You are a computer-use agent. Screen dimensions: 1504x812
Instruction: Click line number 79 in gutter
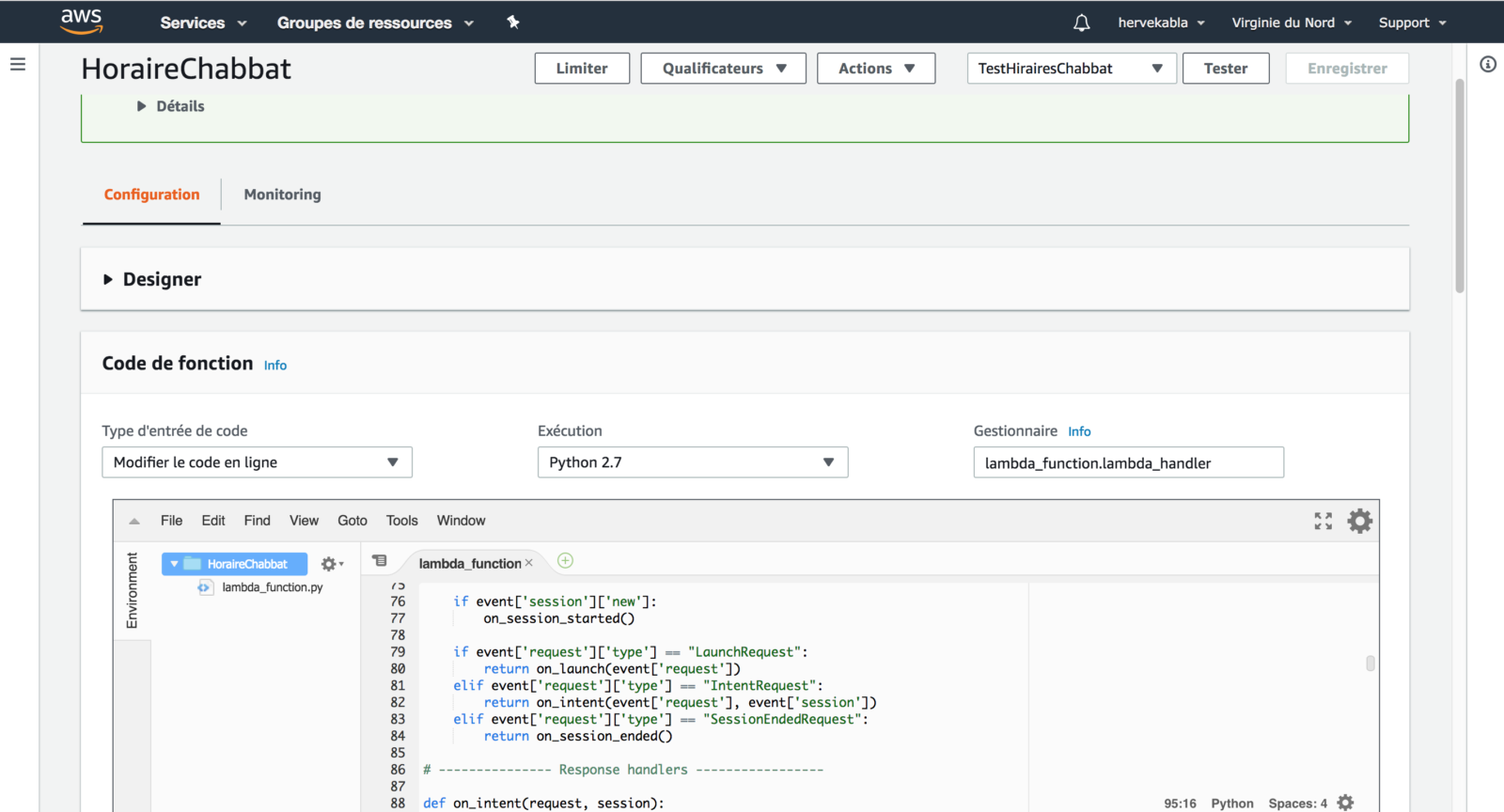tap(398, 652)
